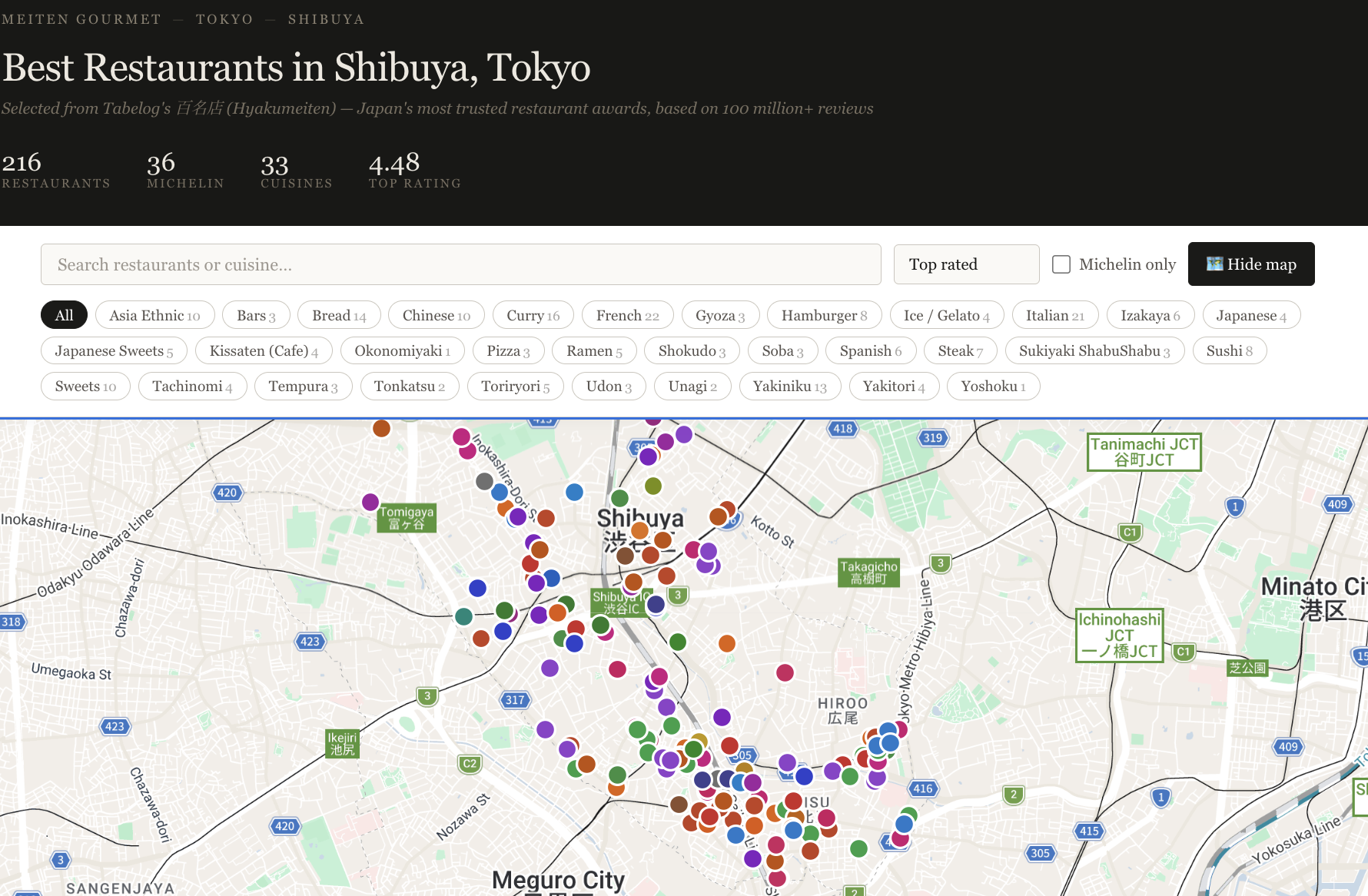
Task: Click the Takagicho junction label on map
Action: [x=868, y=572]
